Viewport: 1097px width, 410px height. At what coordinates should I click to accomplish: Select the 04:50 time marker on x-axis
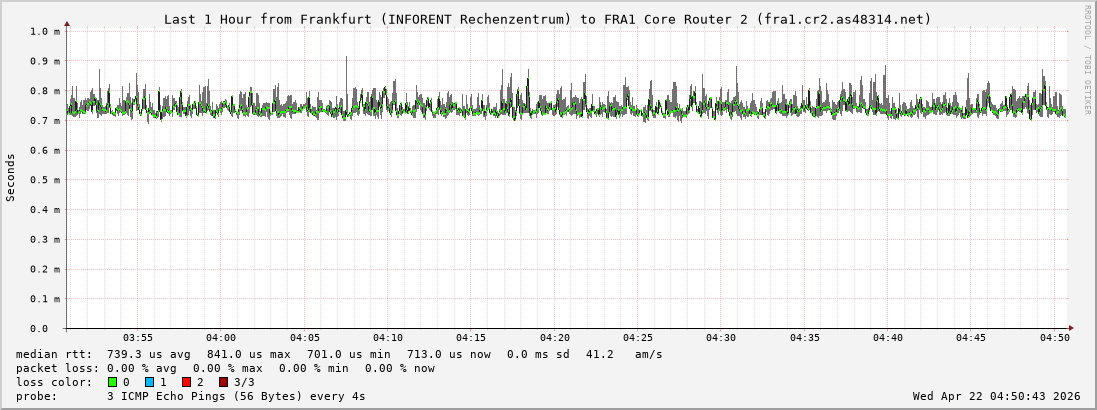1054,338
